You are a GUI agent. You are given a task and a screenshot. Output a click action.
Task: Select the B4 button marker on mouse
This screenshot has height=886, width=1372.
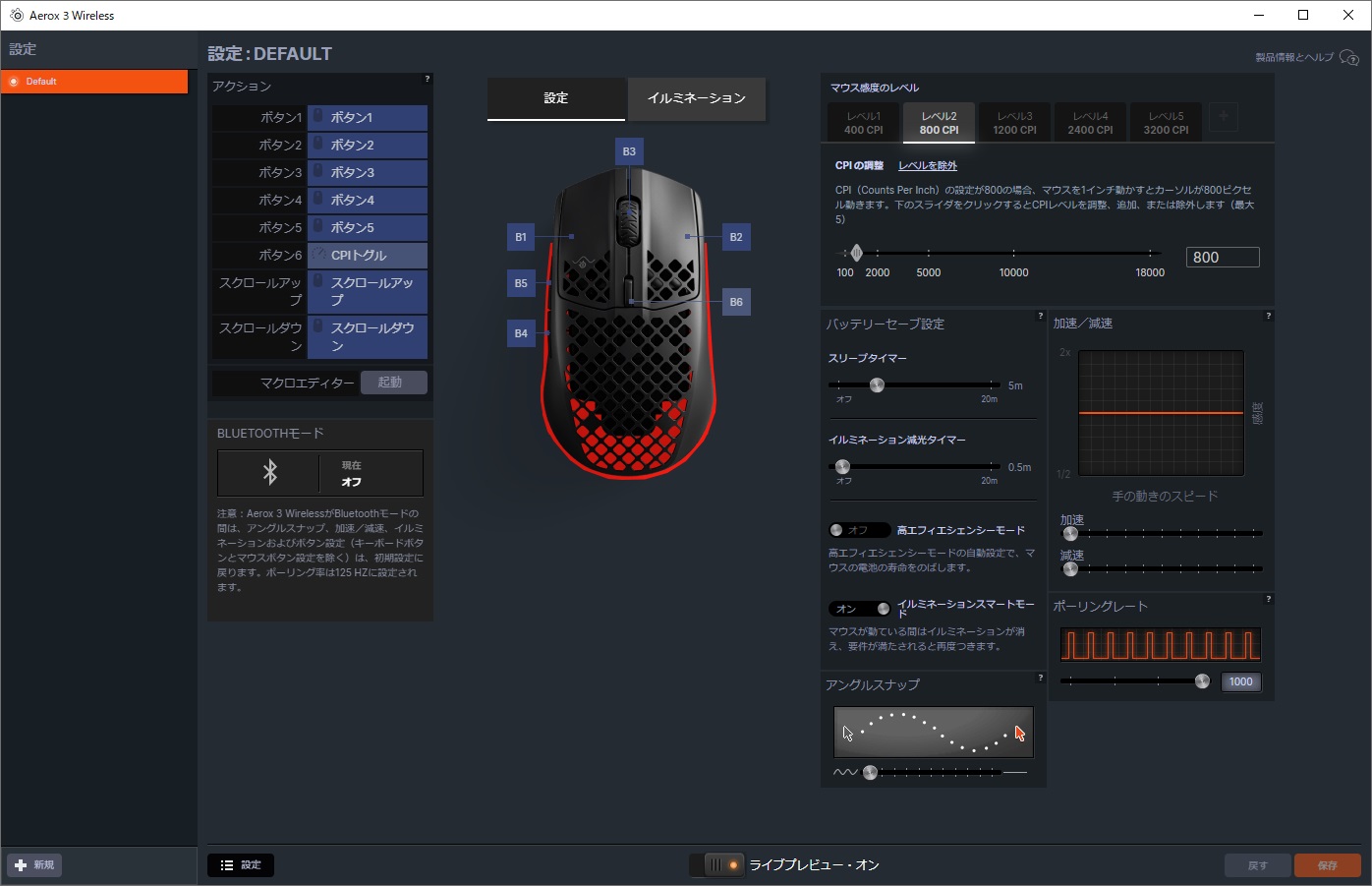[521, 333]
